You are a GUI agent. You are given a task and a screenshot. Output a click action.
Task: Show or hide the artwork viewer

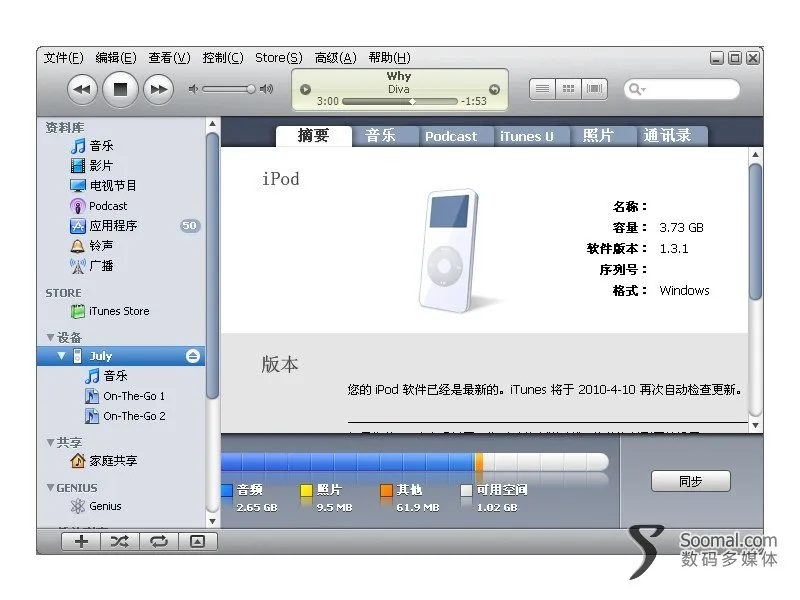coord(197,541)
